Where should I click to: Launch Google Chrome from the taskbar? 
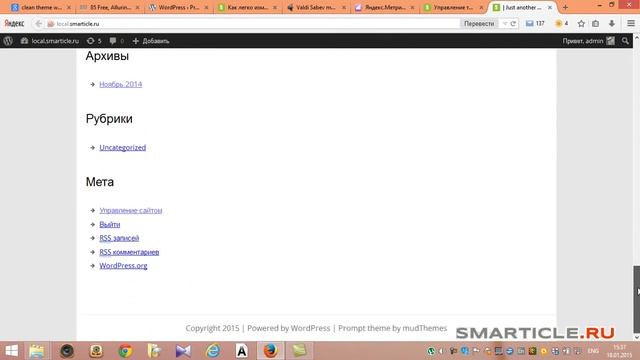coord(125,351)
